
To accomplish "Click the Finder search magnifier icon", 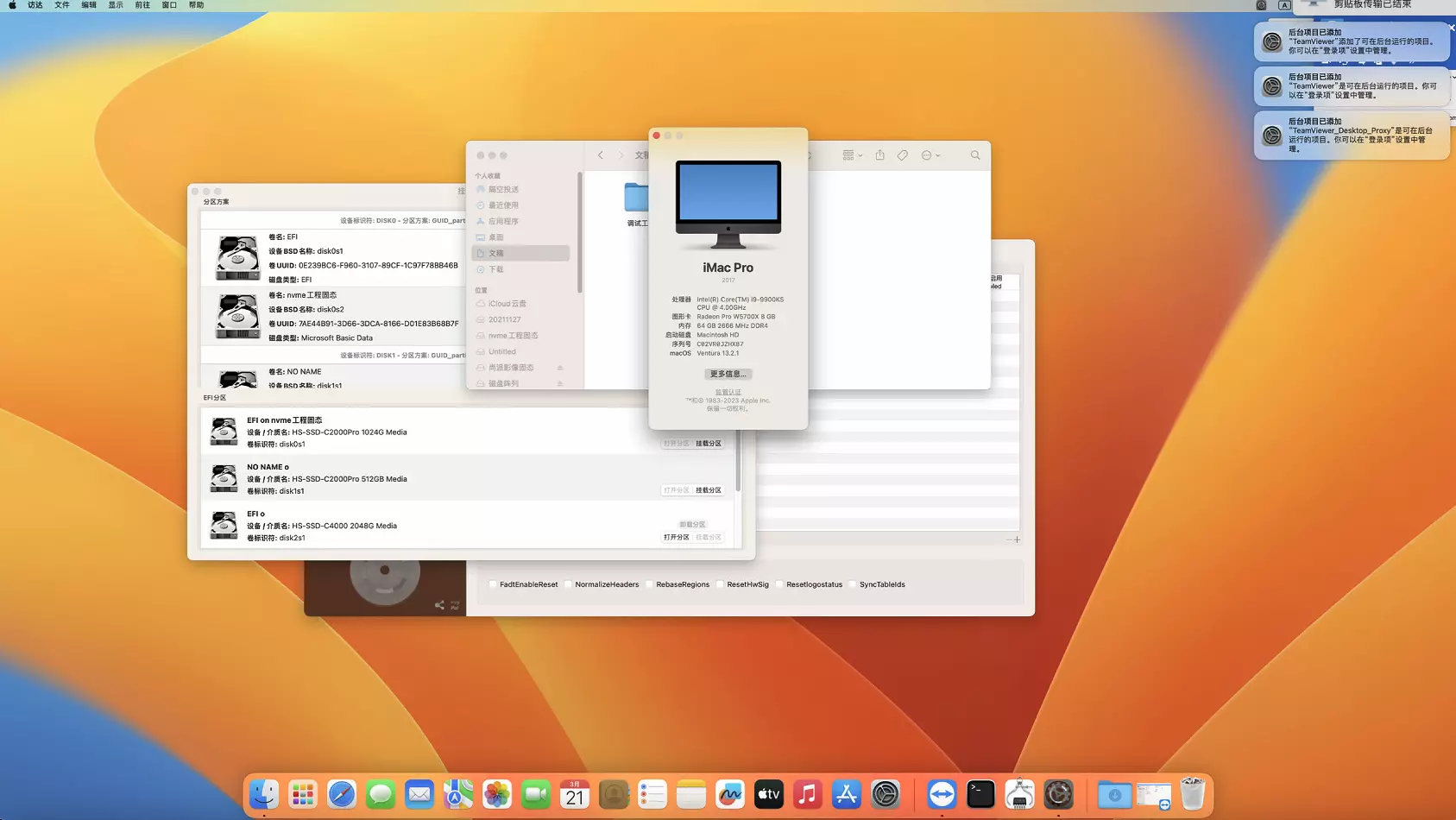I will (x=975, y=155).
